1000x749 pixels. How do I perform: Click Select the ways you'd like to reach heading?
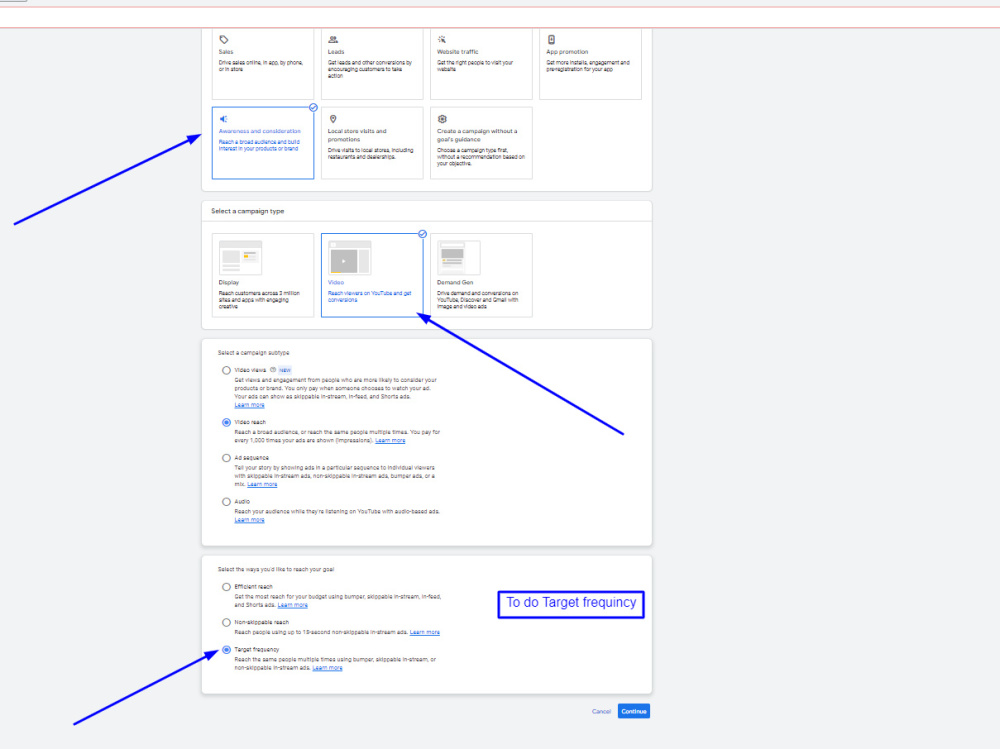tap(276, 569)
